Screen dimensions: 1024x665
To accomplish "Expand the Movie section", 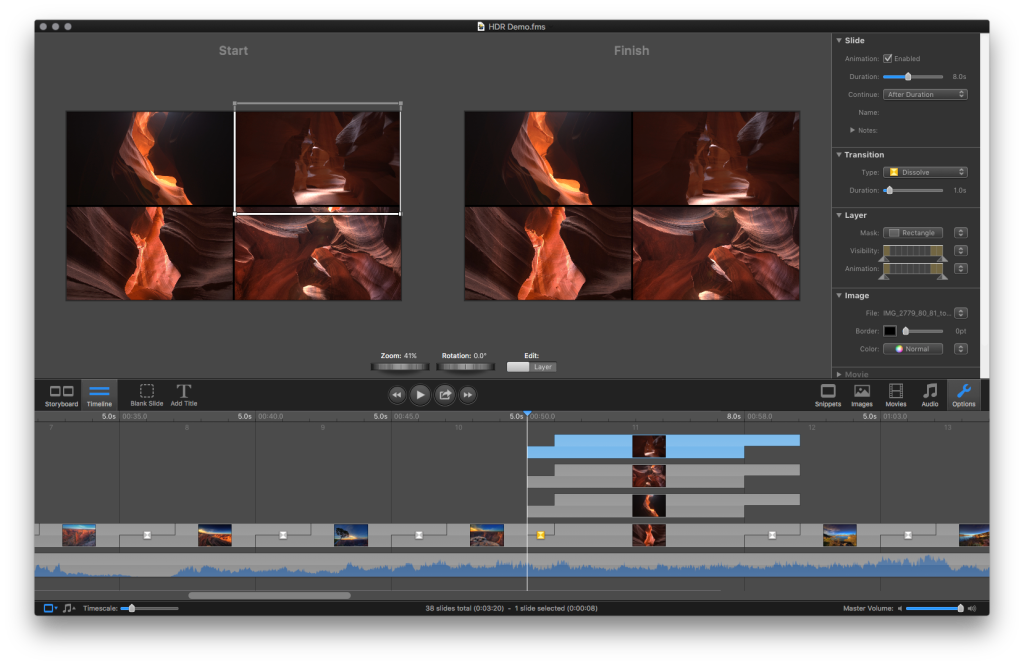I will (x=838, y=374).
